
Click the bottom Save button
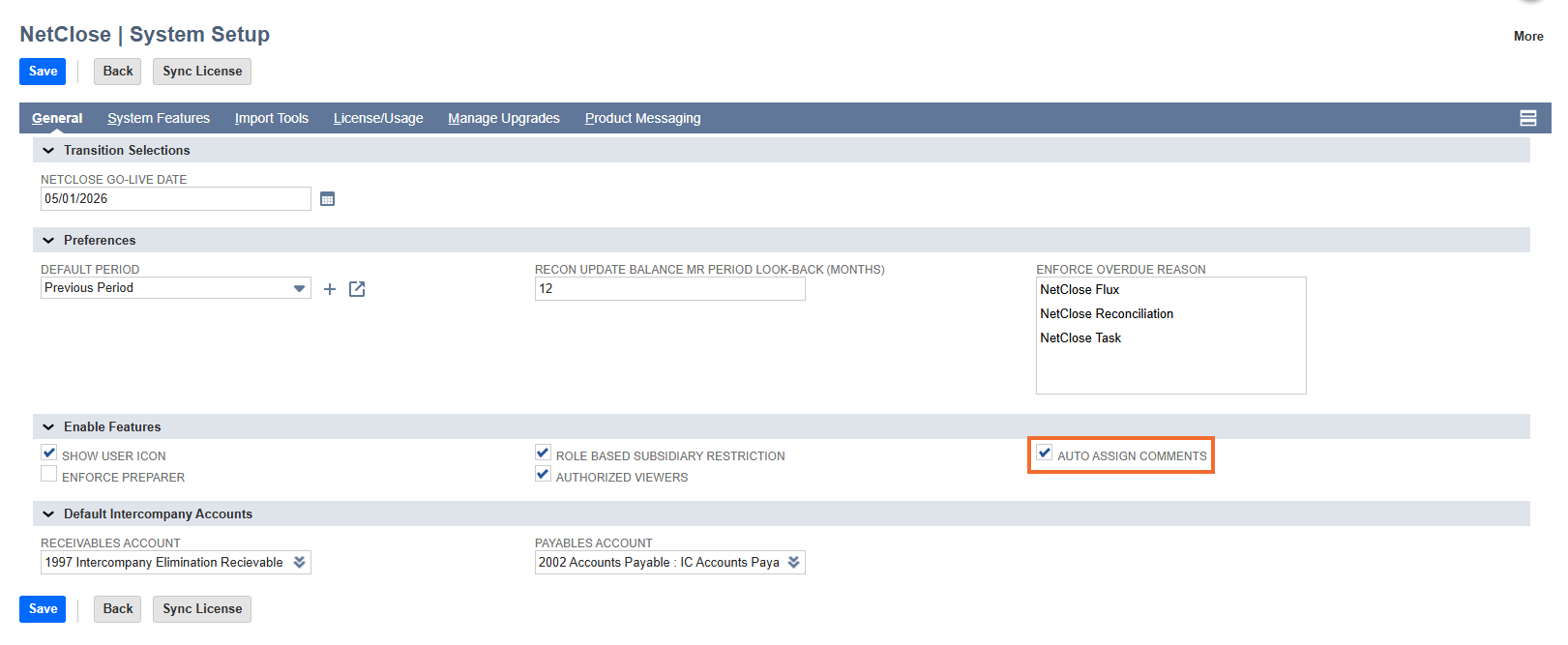point(43,609)
